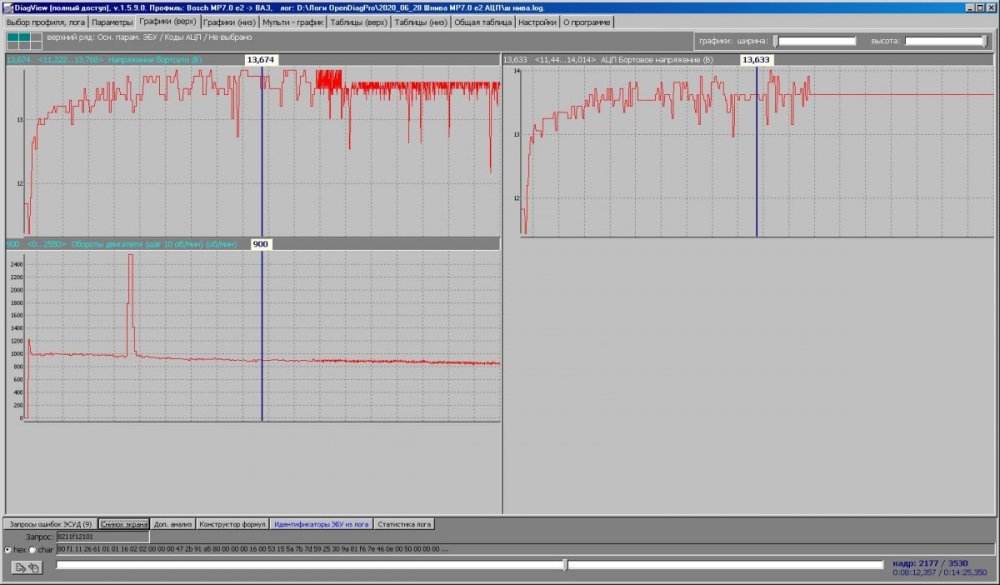Click Идентификаторы ЭБУ из лога link

(x=321, y=524)
